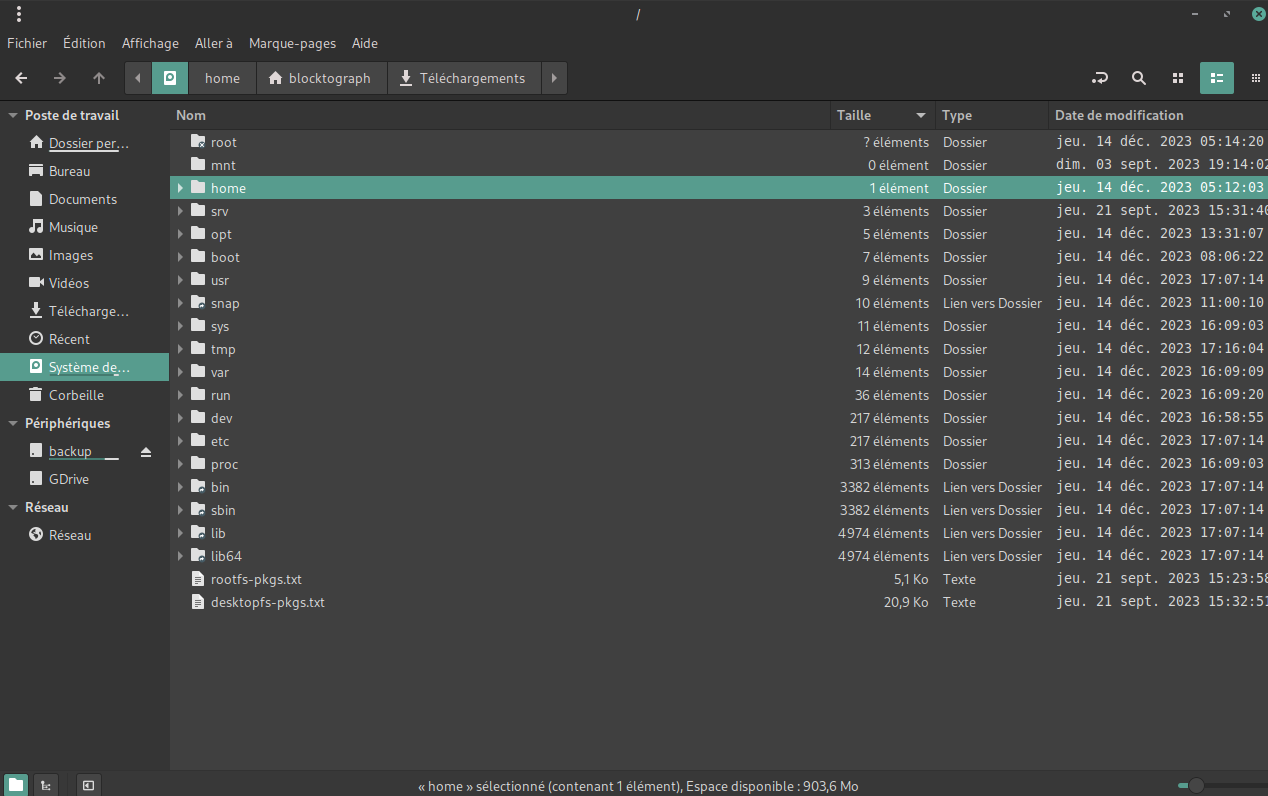Image resolution: width=1268 pixels, height=796 pixels.
Task: Go forward with the right arrow button
Action: pyautogui.click(x=60, y=78)
